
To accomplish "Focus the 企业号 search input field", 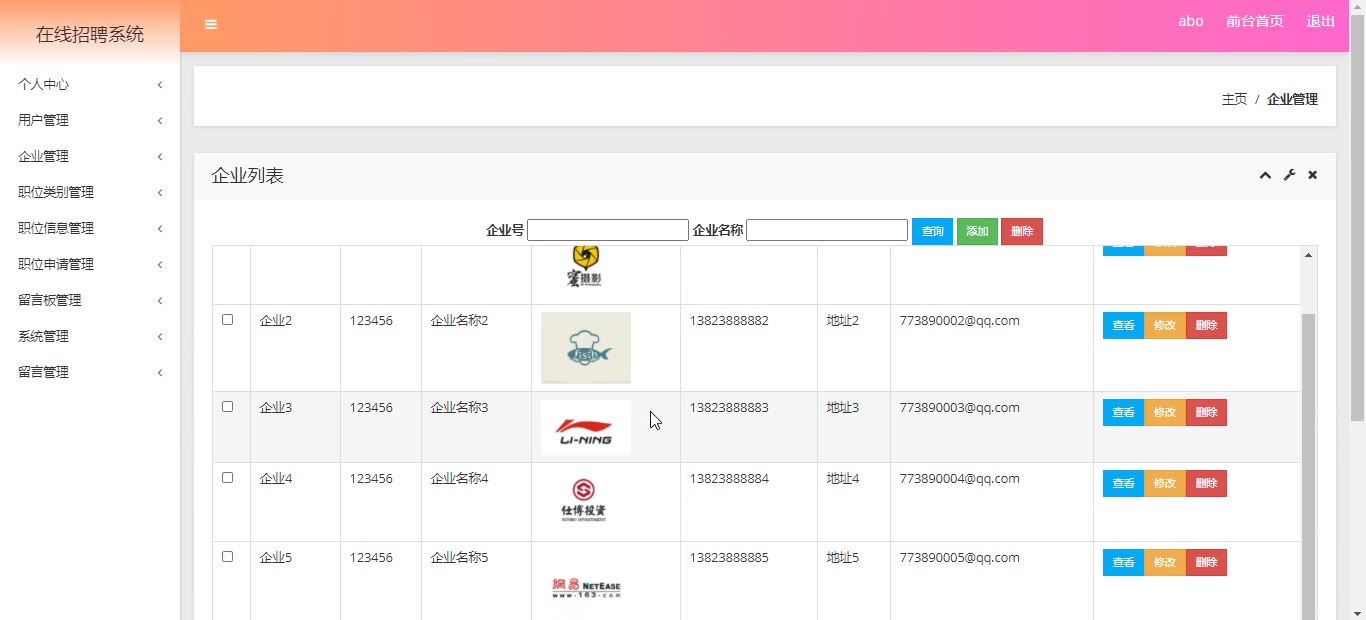I will coord(608,230).
